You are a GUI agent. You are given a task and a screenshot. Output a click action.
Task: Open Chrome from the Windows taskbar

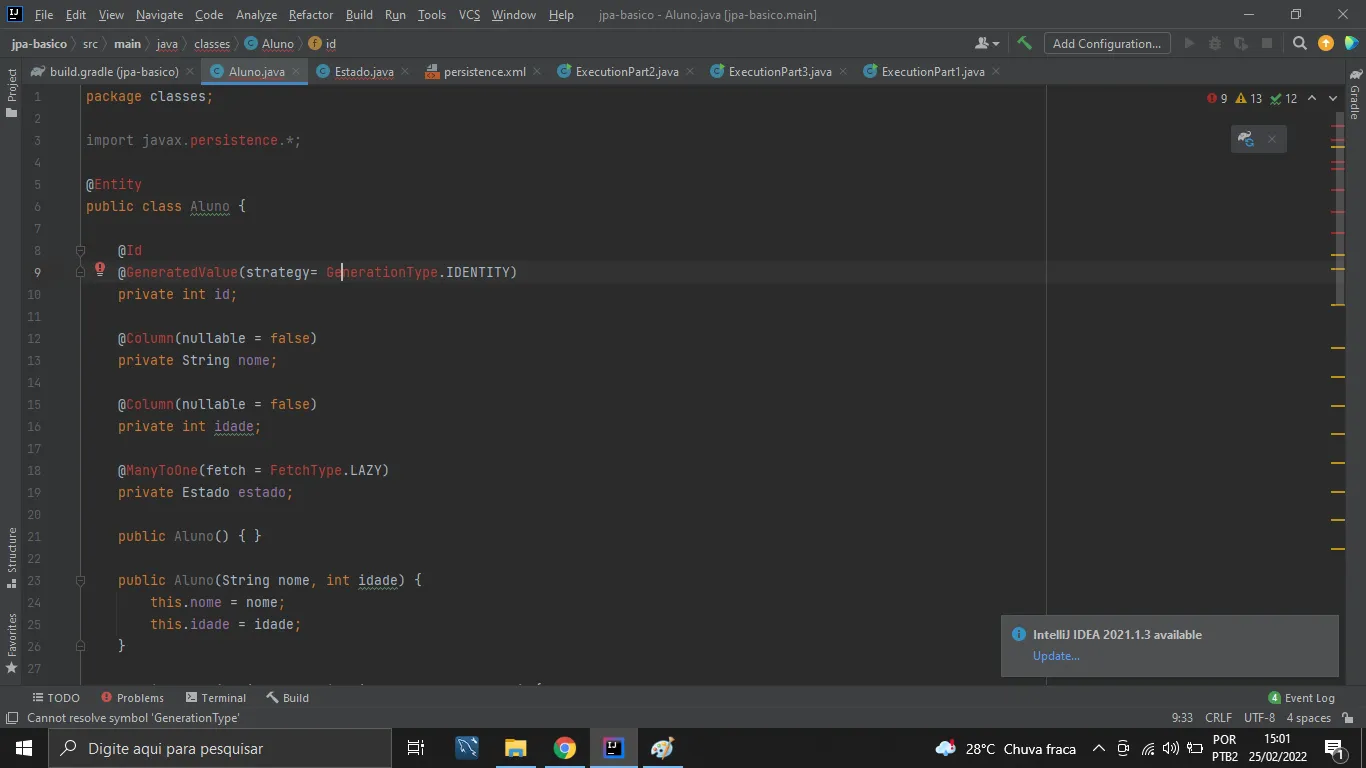[565, 748]
